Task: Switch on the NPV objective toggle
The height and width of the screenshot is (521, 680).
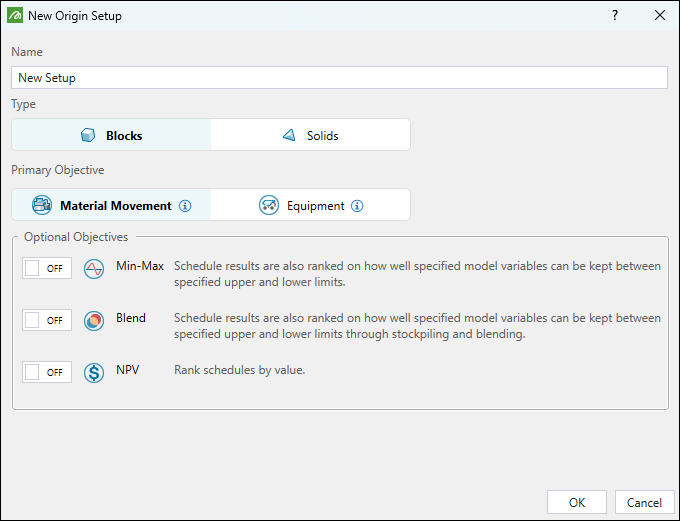Action: click(x=47, y=372)
